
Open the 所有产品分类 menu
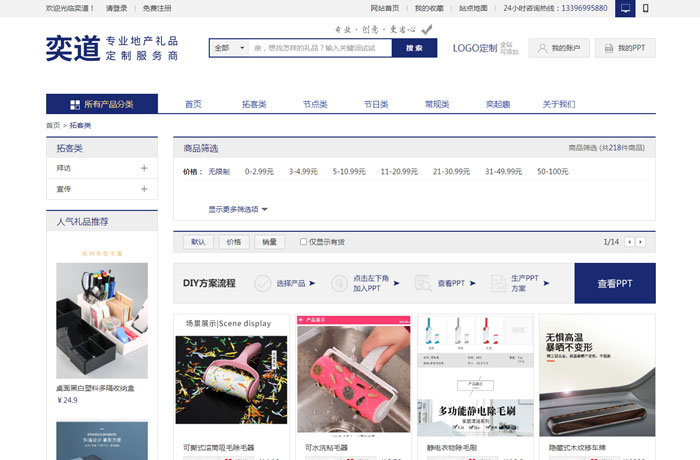point(102,104)
